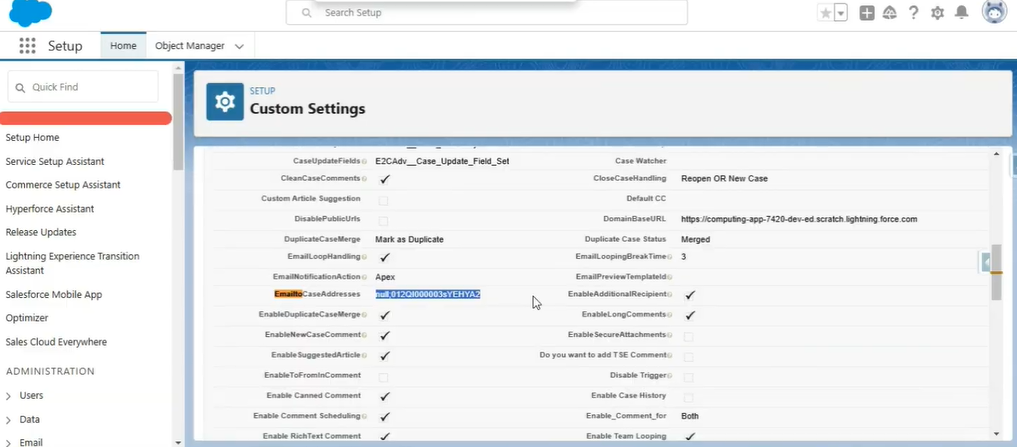Open the user profile avatar
Image resolution: width=1017 pixels, height=447 pixels.
(994, 12)
